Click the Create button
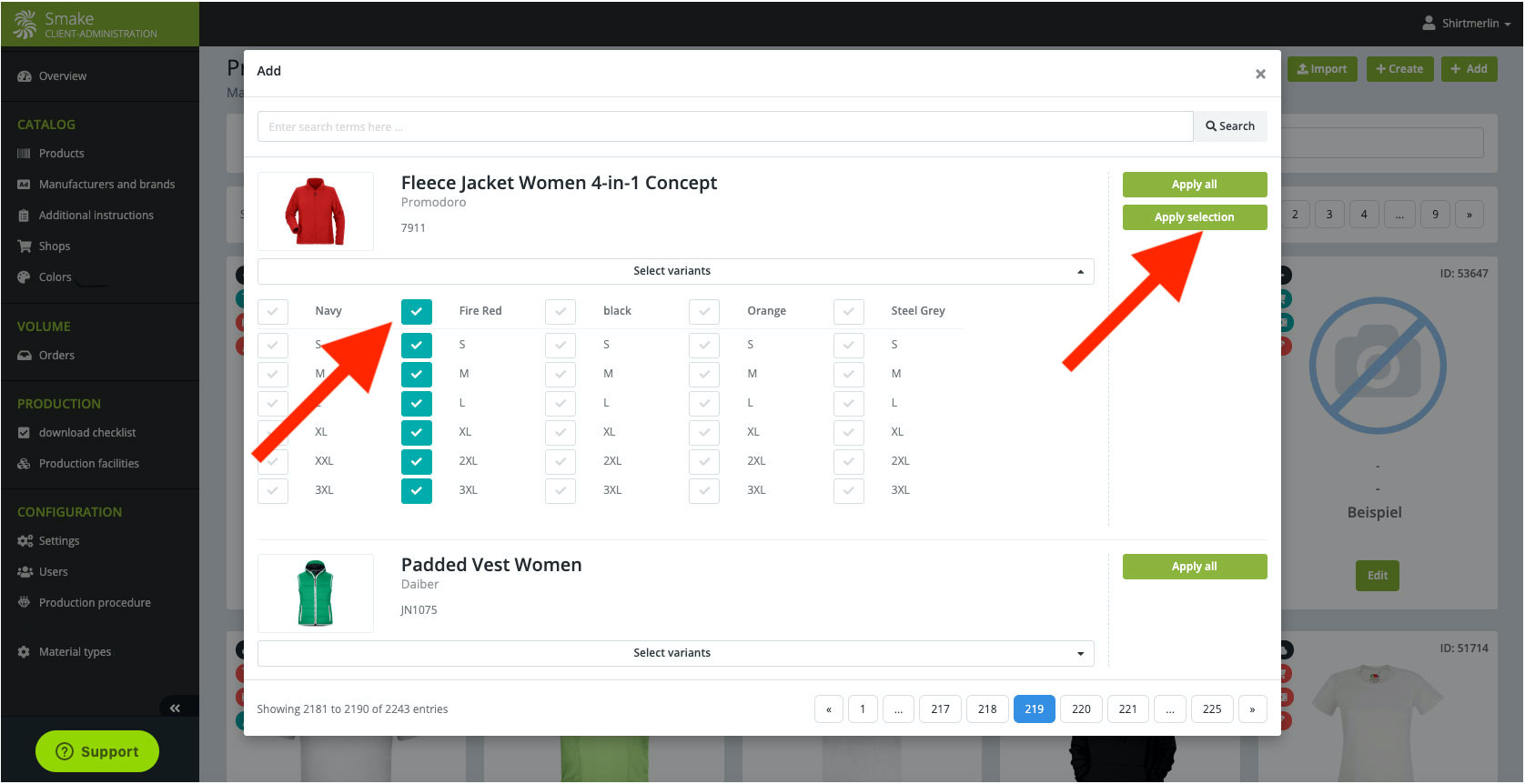This screenshot has width=1525, height=784. [x=1399, y=69]
